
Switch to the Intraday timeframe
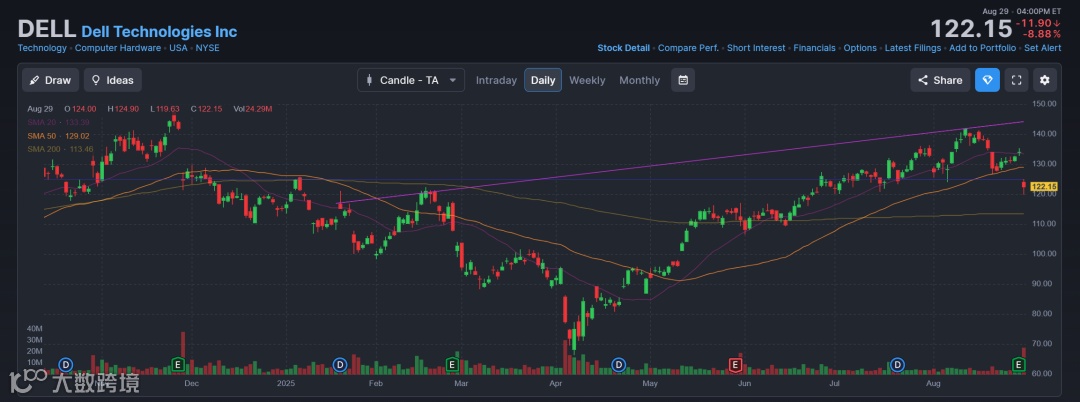pyautogui.click(x=496, y=80)
